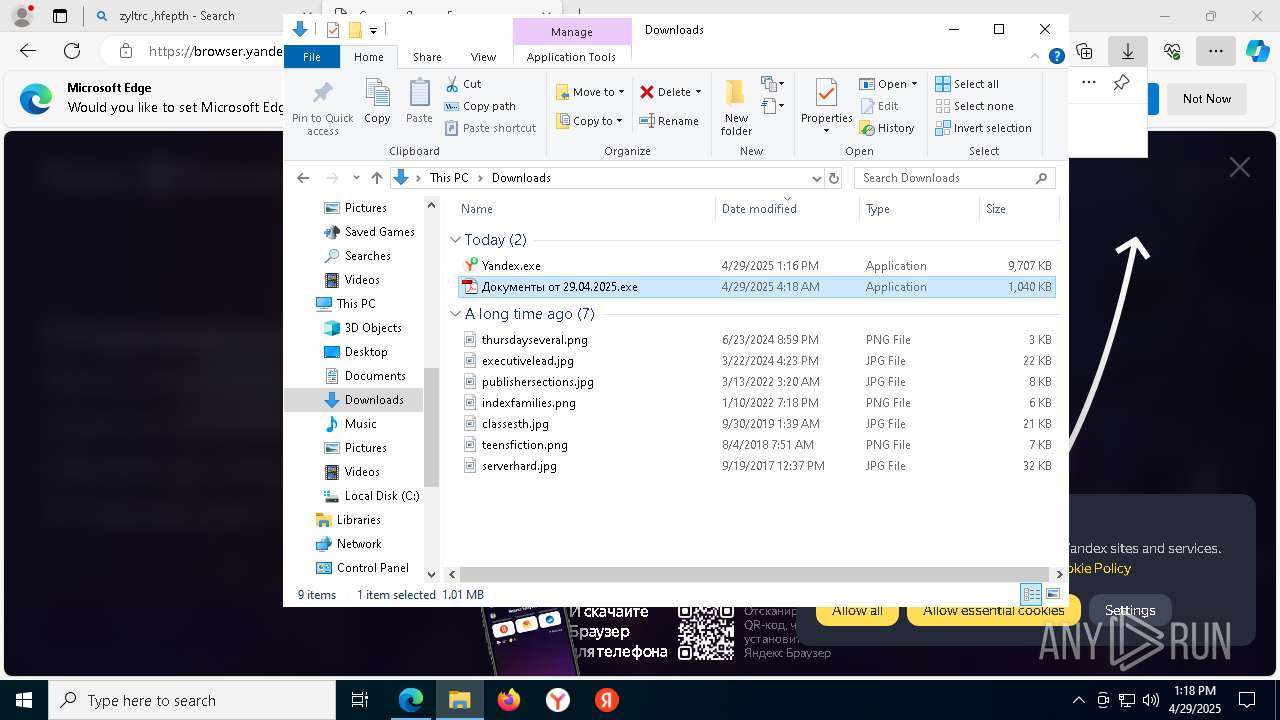
Task: Minimize the ribbon chevron
Action: coord(1036,57)
